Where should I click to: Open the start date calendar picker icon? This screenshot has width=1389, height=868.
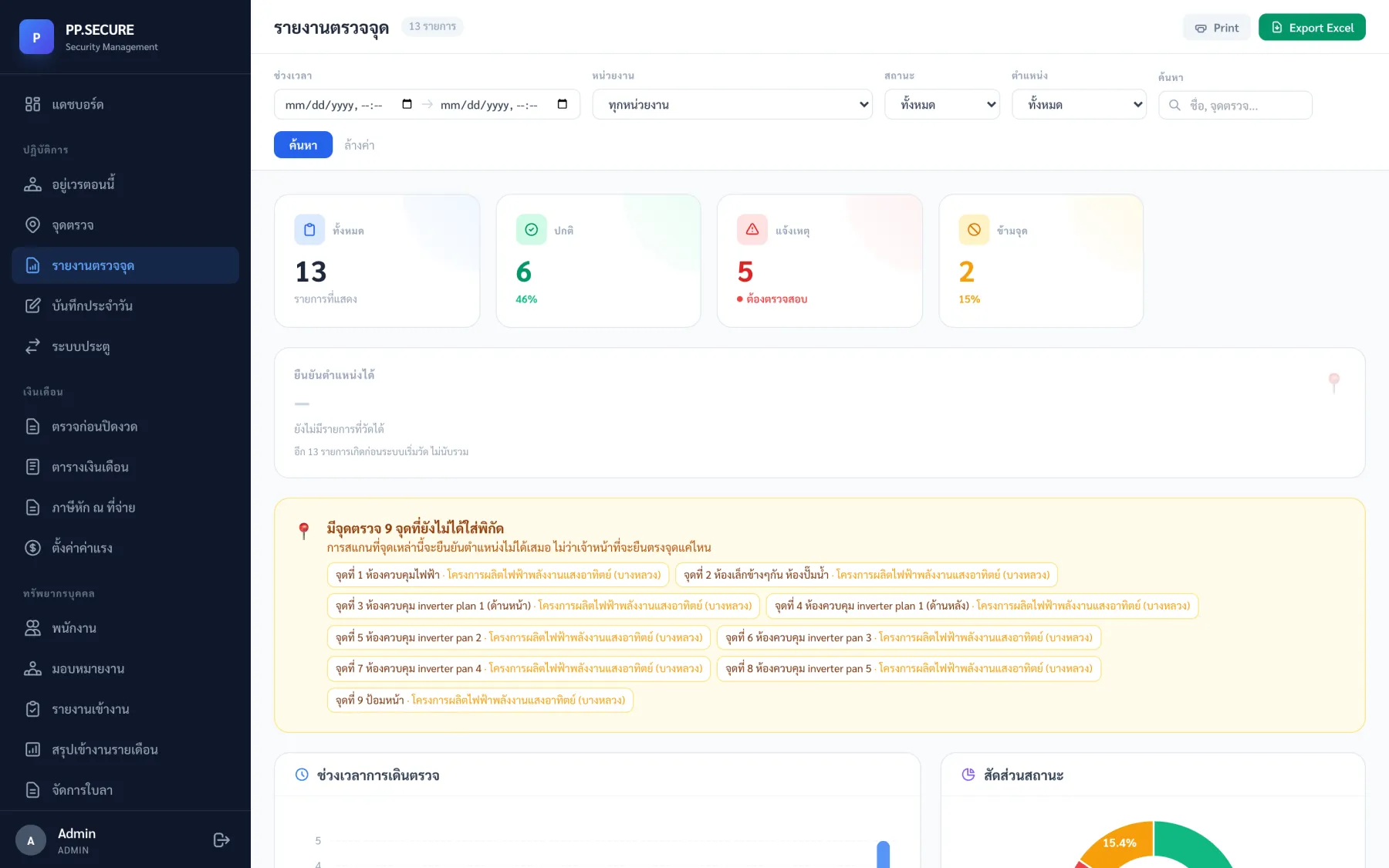coord(407,104)
